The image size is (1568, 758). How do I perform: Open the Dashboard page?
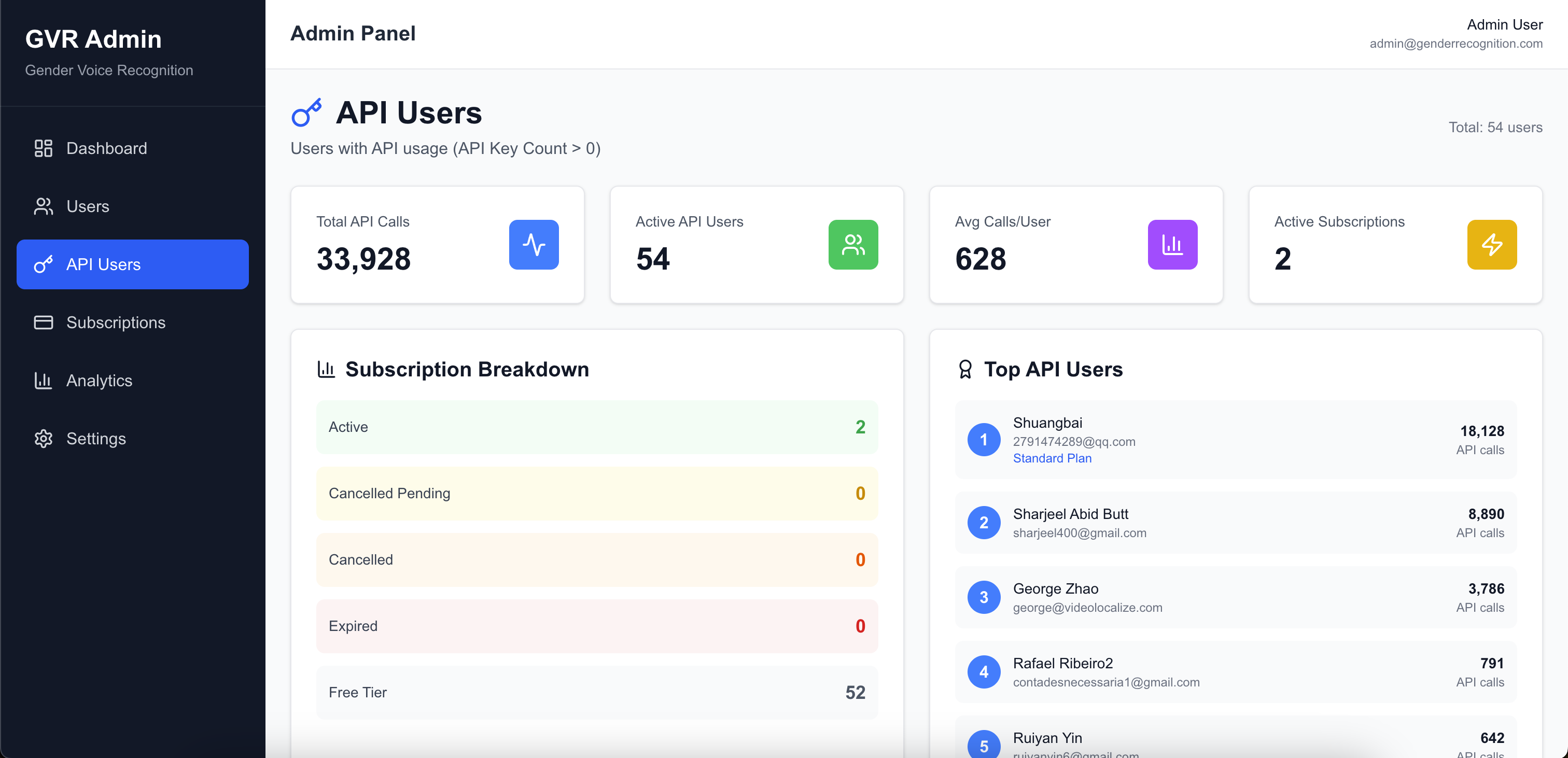pyautogui.click(x=106, y=148)
